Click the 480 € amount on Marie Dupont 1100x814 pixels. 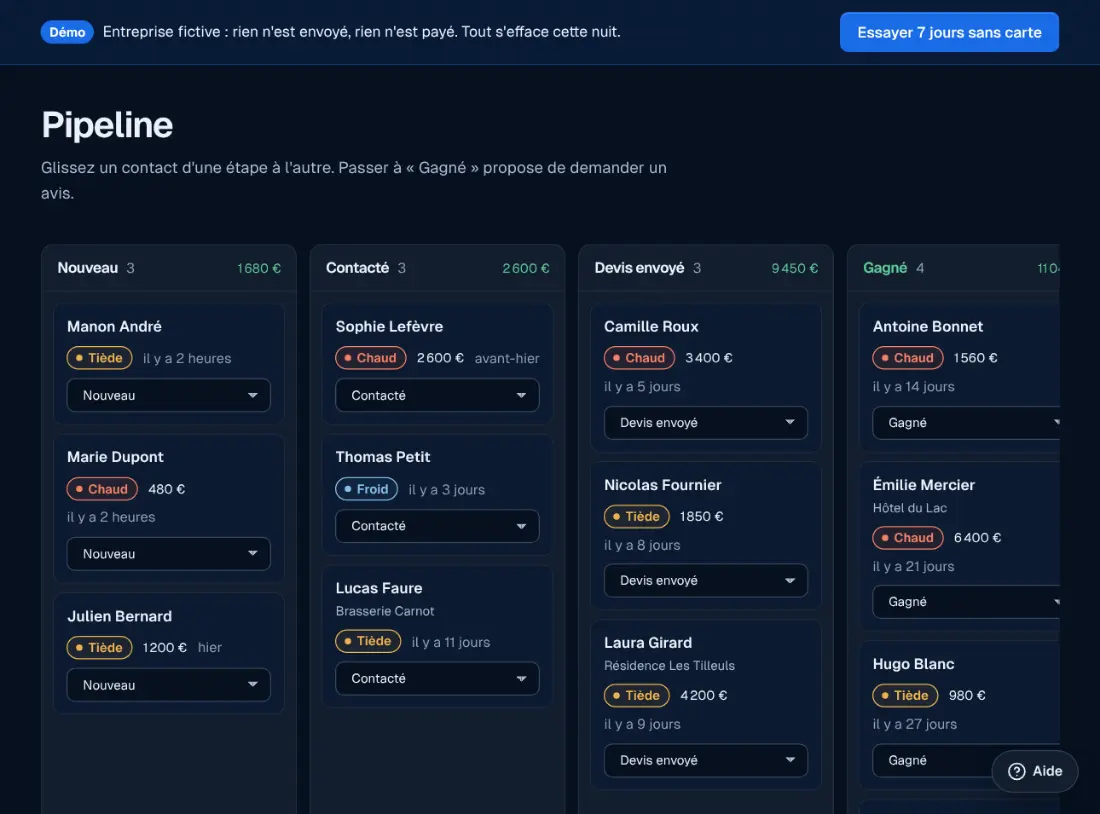166,489
